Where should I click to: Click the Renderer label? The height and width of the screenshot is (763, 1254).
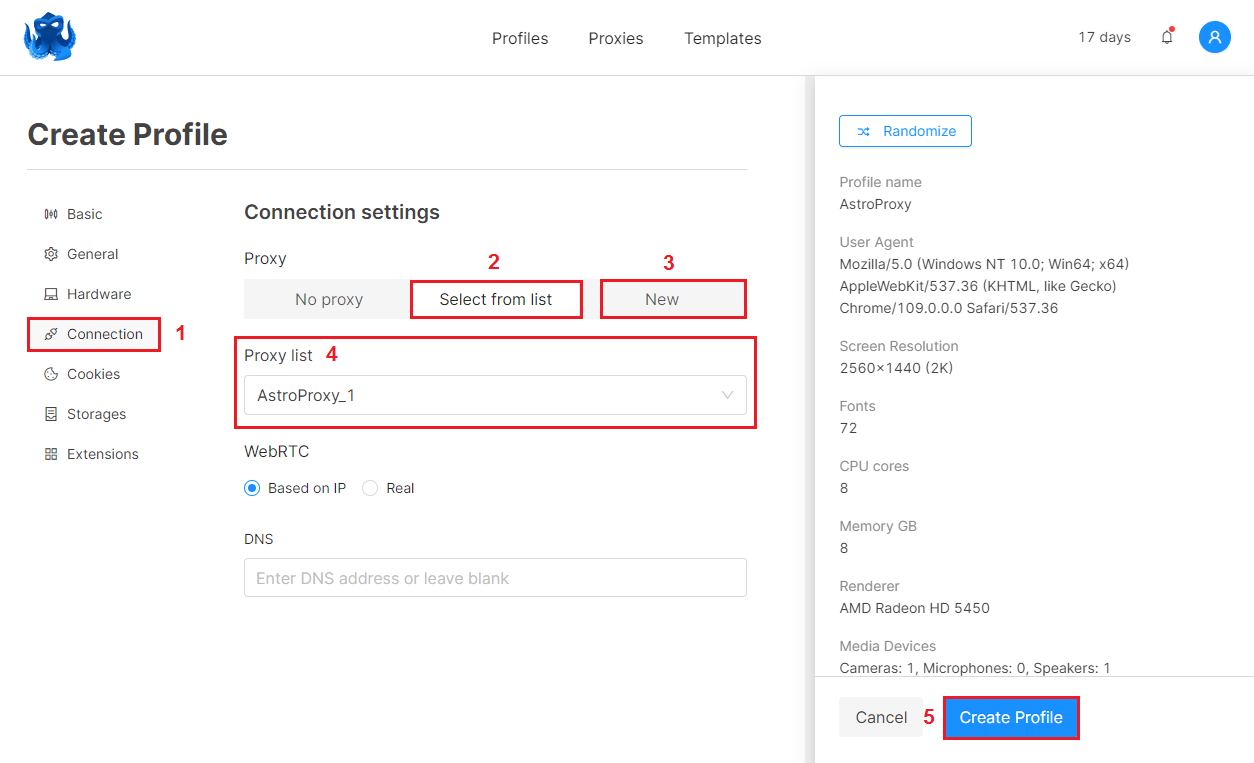(869, 586)
